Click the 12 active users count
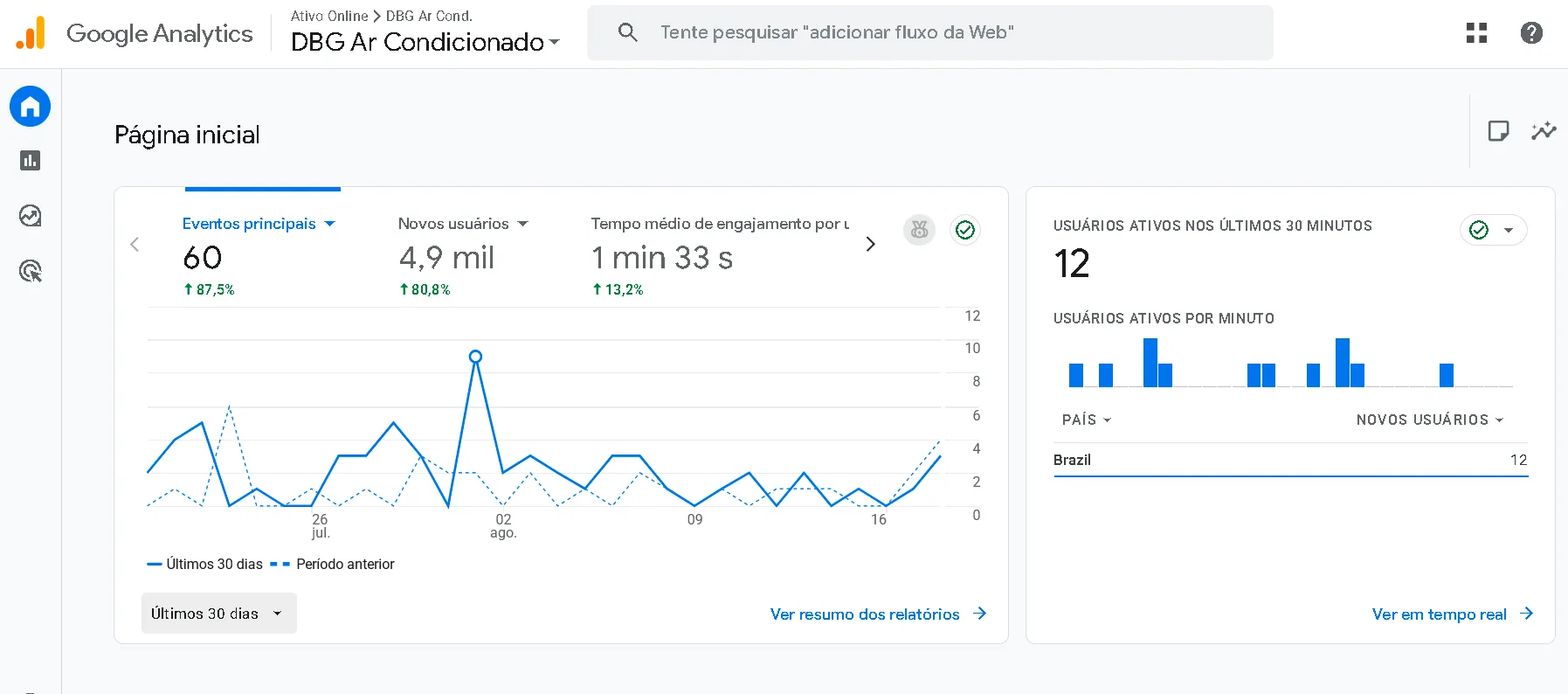This screenshot has width=1568, height=694. pyautogui.click(x=1072, y=264)
